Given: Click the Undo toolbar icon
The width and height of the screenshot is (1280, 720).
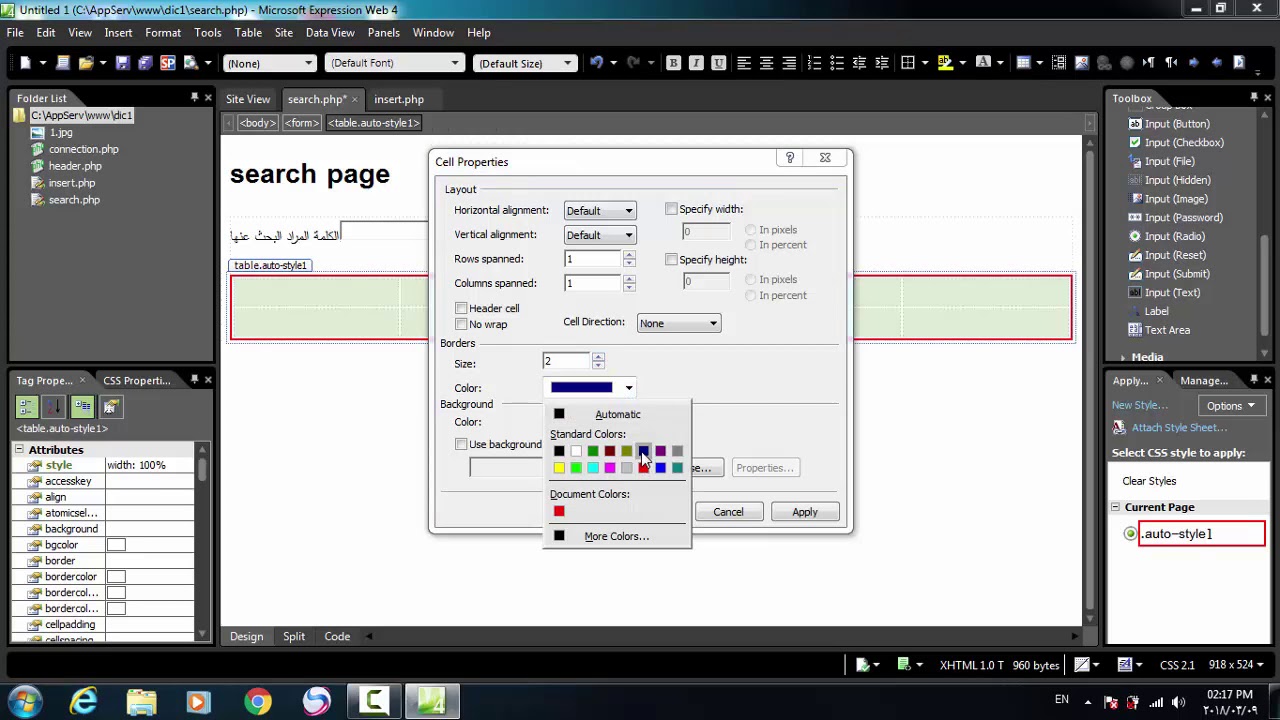Looking at the screenshot, I should [x=597, y=63].
